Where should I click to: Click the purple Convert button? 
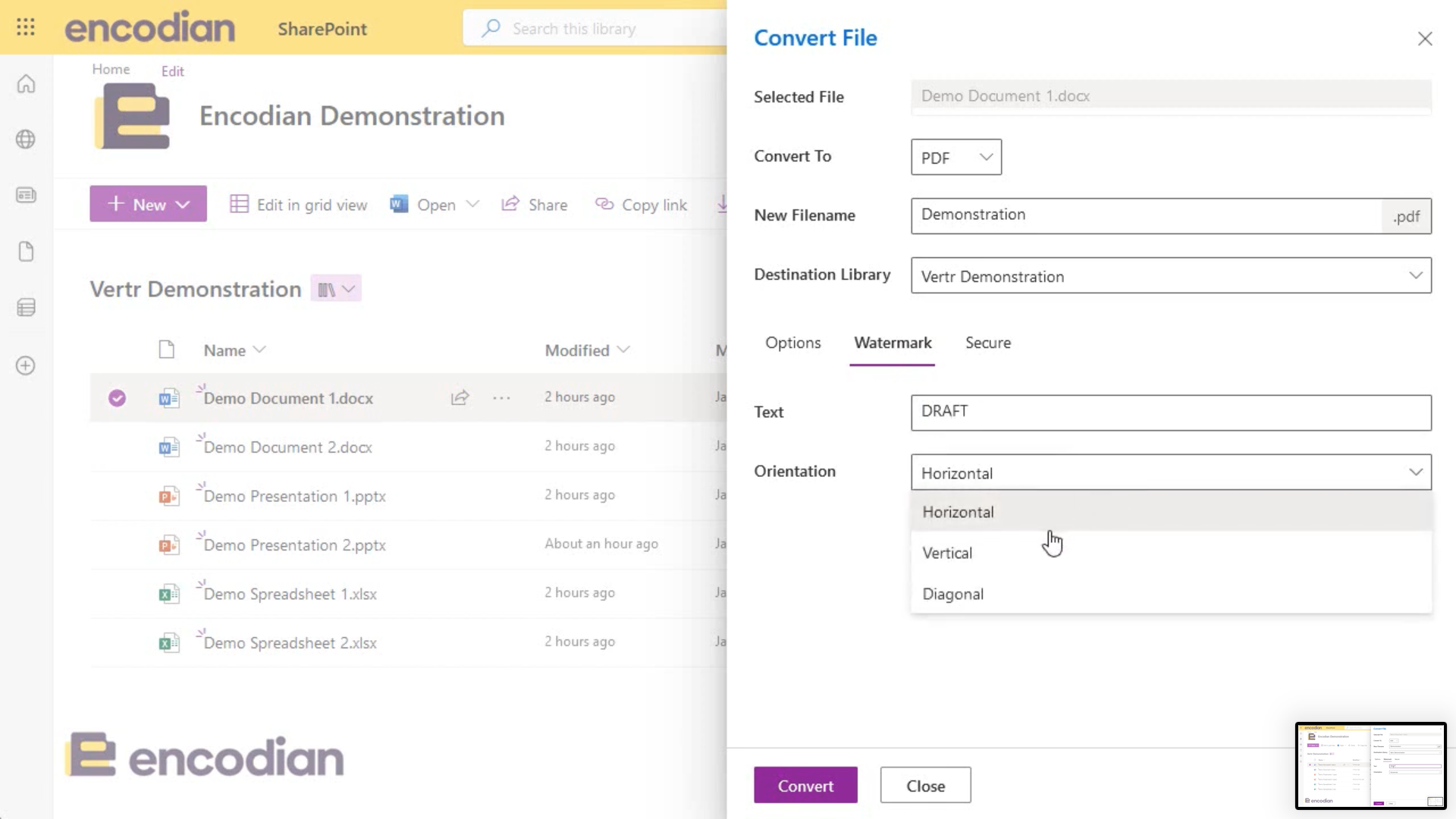(805, 786)
